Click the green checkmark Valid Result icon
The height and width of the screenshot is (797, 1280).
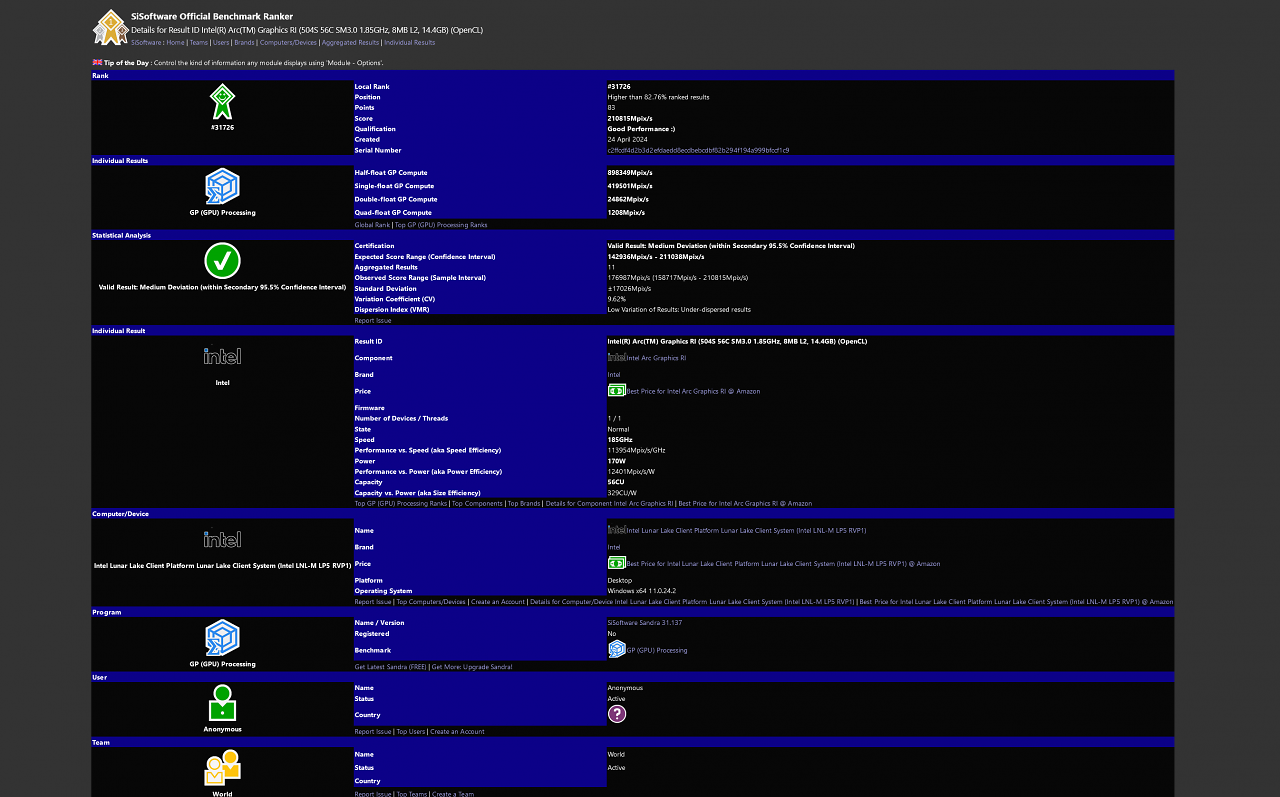(x=222, y=261)
